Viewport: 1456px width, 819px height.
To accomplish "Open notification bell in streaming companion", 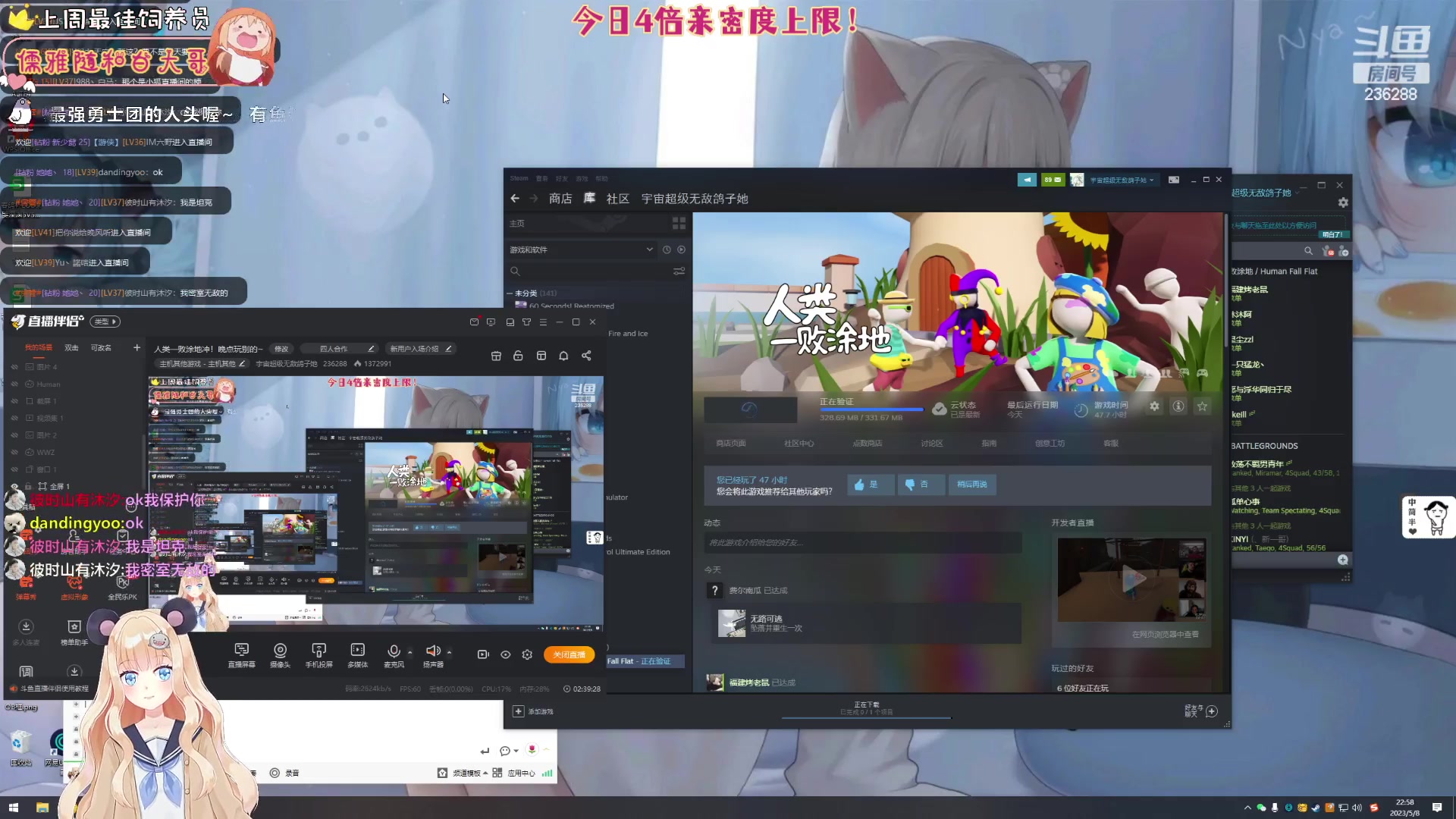I will pyautogui.click(x=563, y=356).
